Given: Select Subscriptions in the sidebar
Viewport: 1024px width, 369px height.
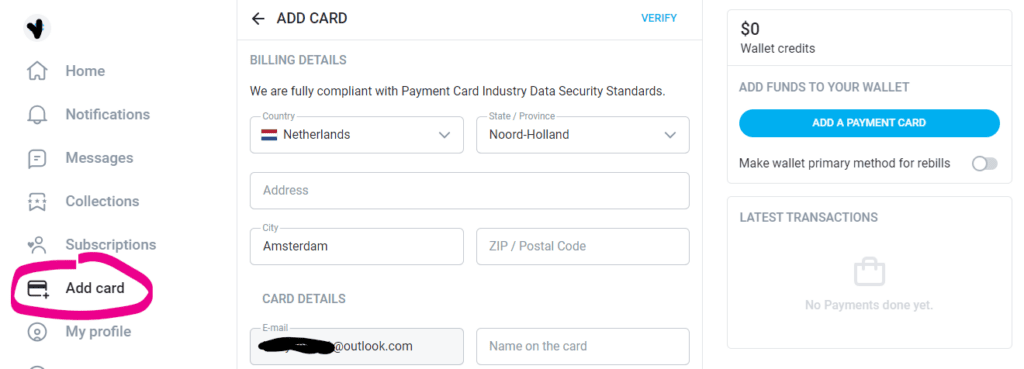Looking at the screenshot, I should [x=110, y=245].
